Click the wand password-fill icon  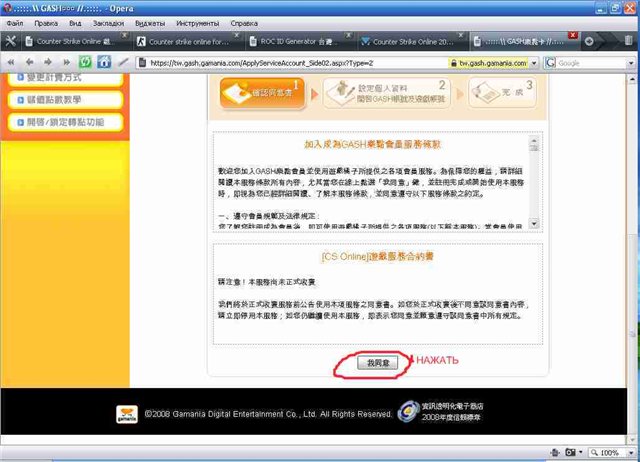point(123,62)
